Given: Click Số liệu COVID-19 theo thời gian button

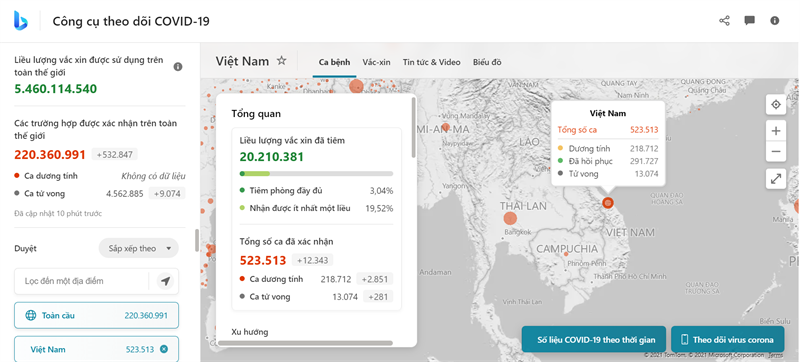Looking at the screenshot, I should click(x=594, y=340).
